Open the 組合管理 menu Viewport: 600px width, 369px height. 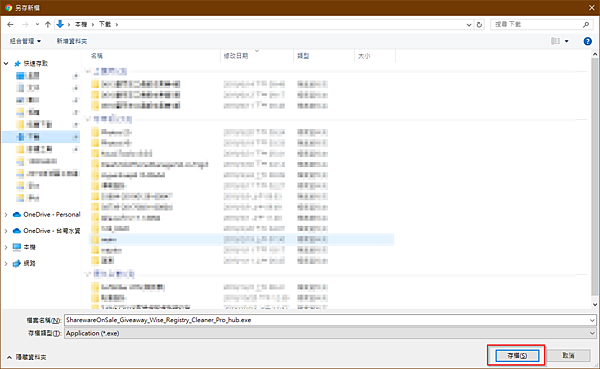tap(25, 41)
